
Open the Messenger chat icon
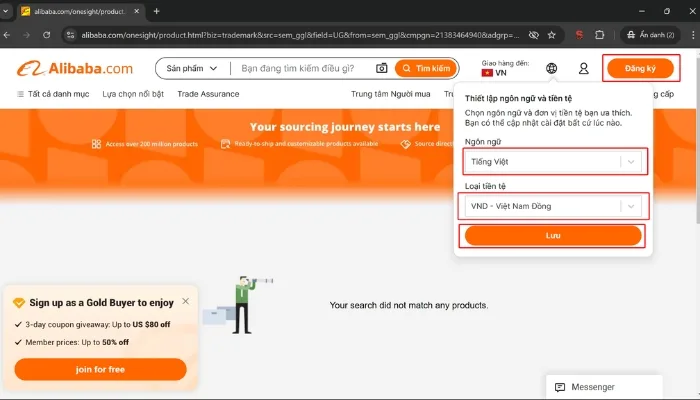click(560, 387)
